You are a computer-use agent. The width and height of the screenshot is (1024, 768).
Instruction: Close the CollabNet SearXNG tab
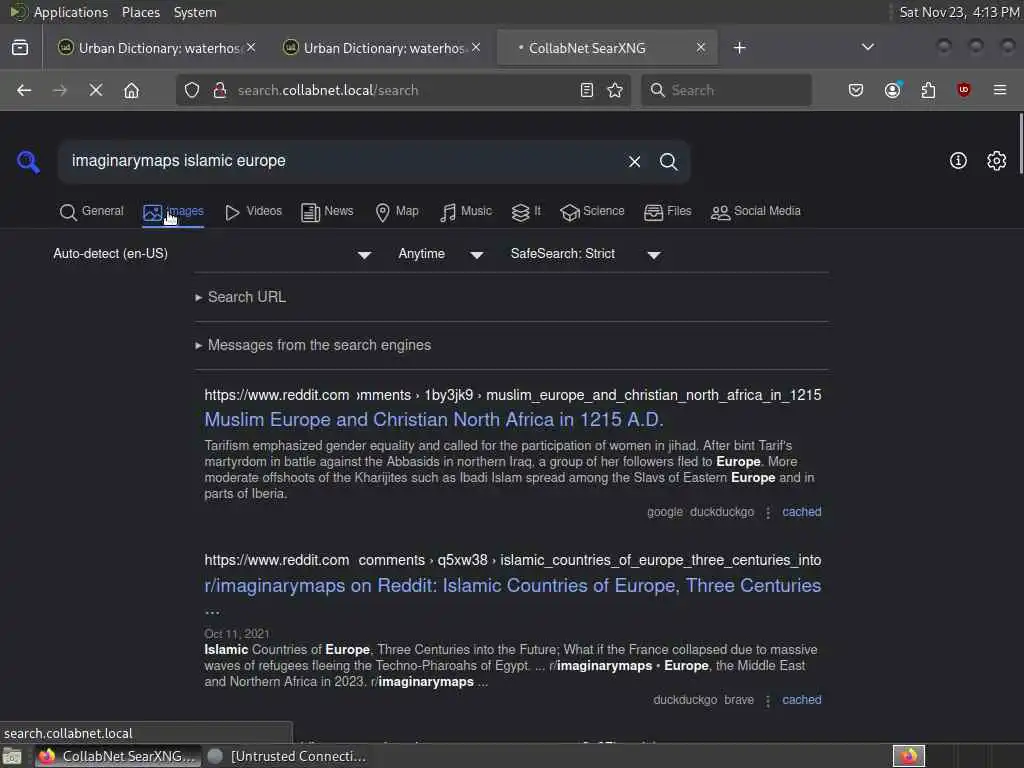coord(700,48)
